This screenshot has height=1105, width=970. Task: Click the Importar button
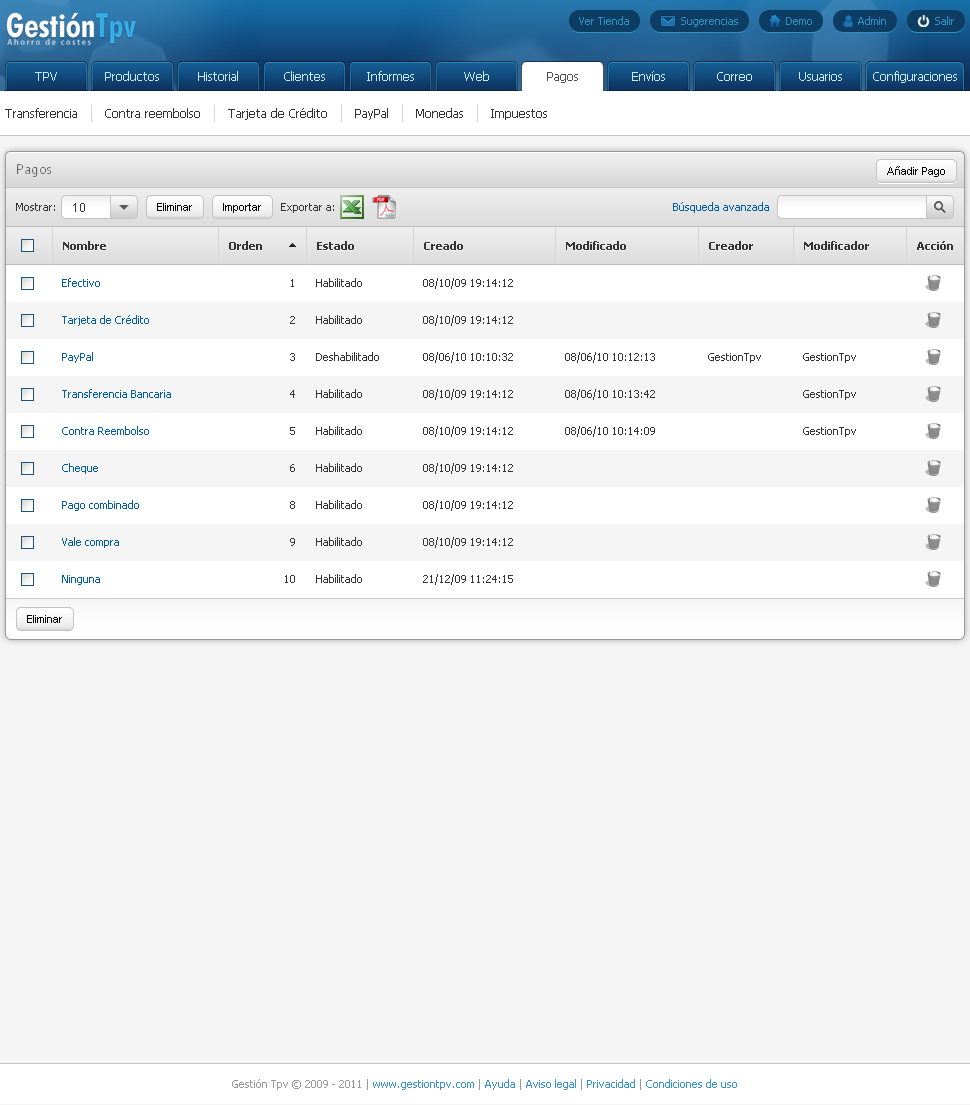click(x=242, y=207)
